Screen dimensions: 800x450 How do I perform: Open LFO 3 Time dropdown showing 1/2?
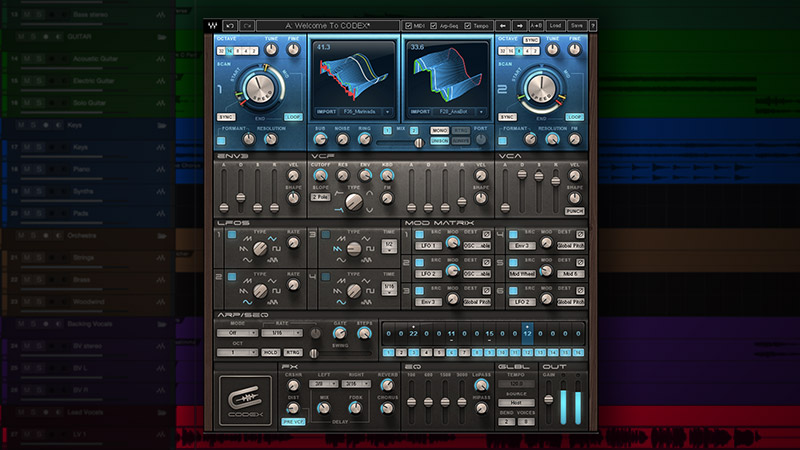click(389, 246)
